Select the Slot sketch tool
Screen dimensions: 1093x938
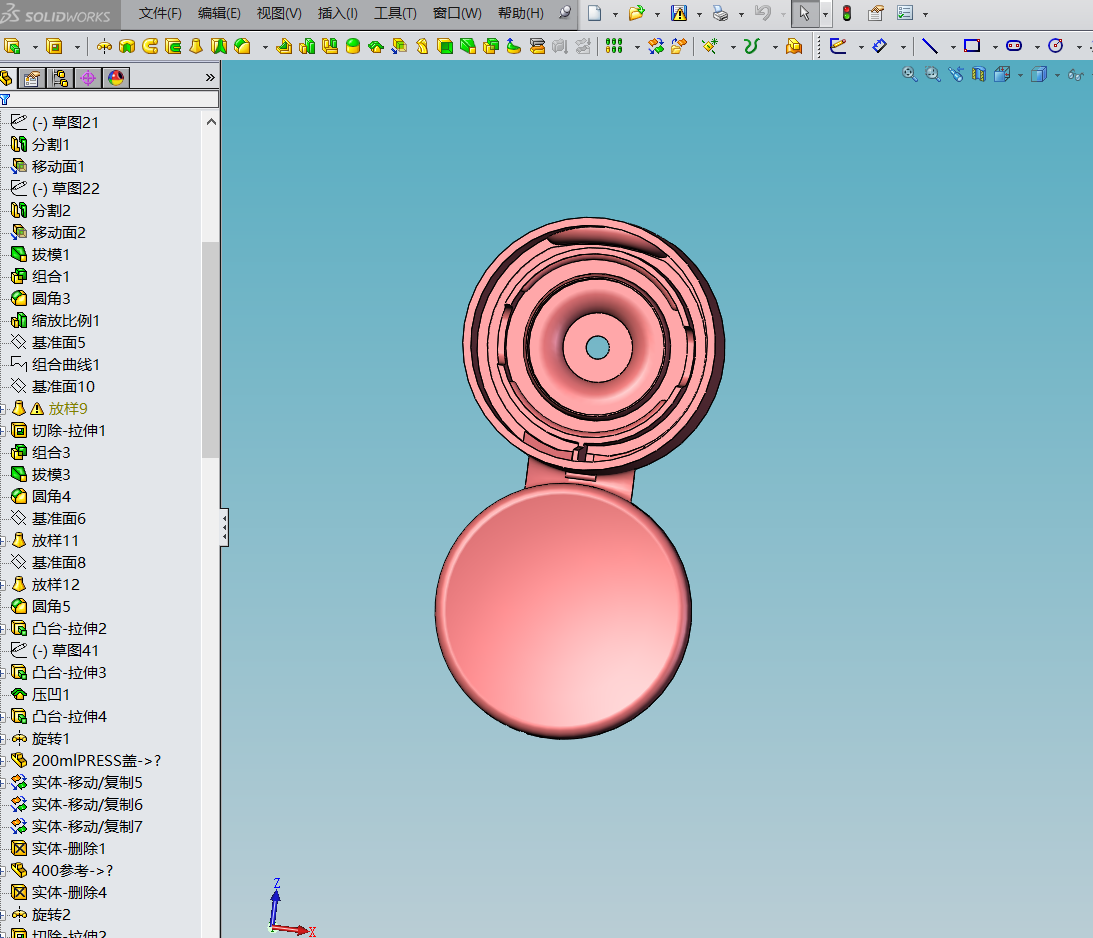[1014, 47]
